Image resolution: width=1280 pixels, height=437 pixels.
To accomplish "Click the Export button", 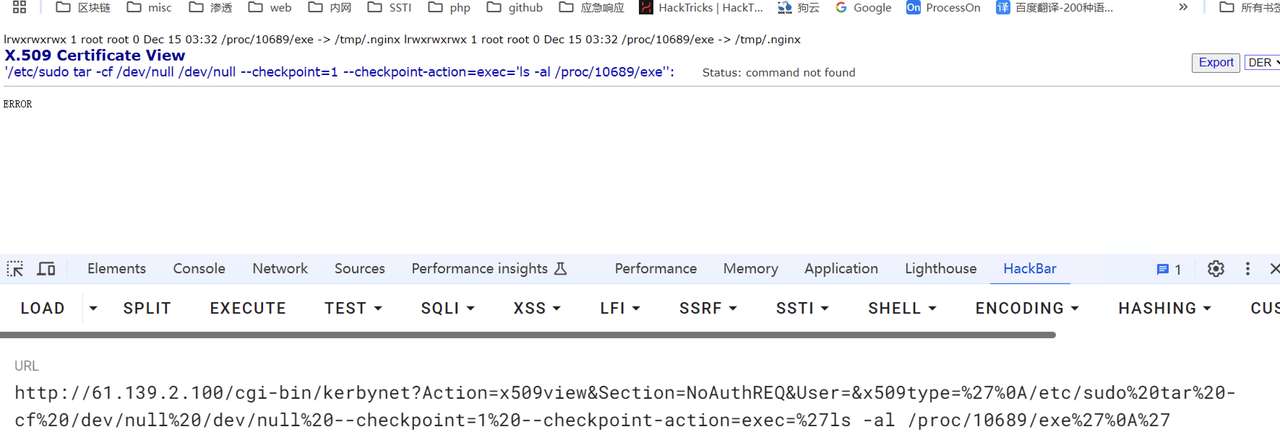I will click(1216, 62).
